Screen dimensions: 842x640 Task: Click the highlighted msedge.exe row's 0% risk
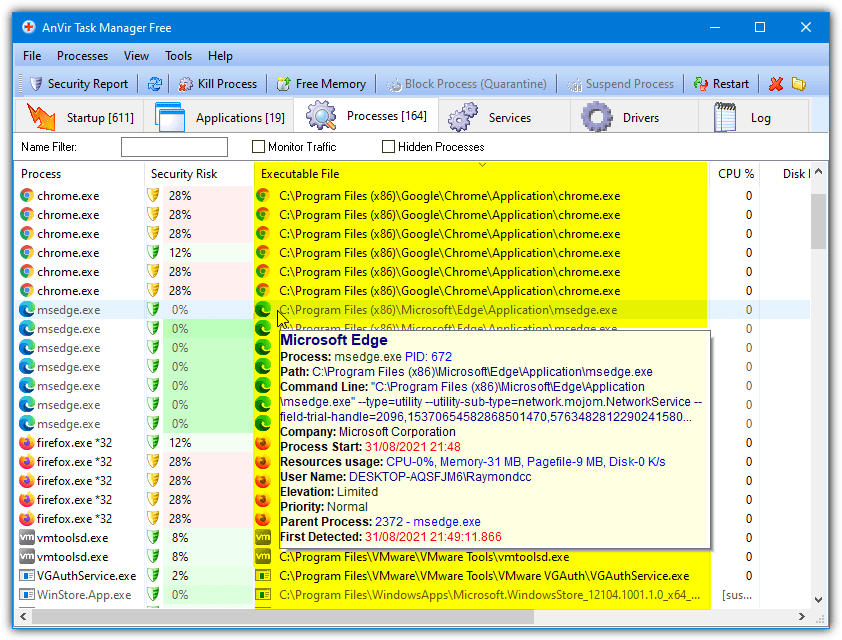180,310
